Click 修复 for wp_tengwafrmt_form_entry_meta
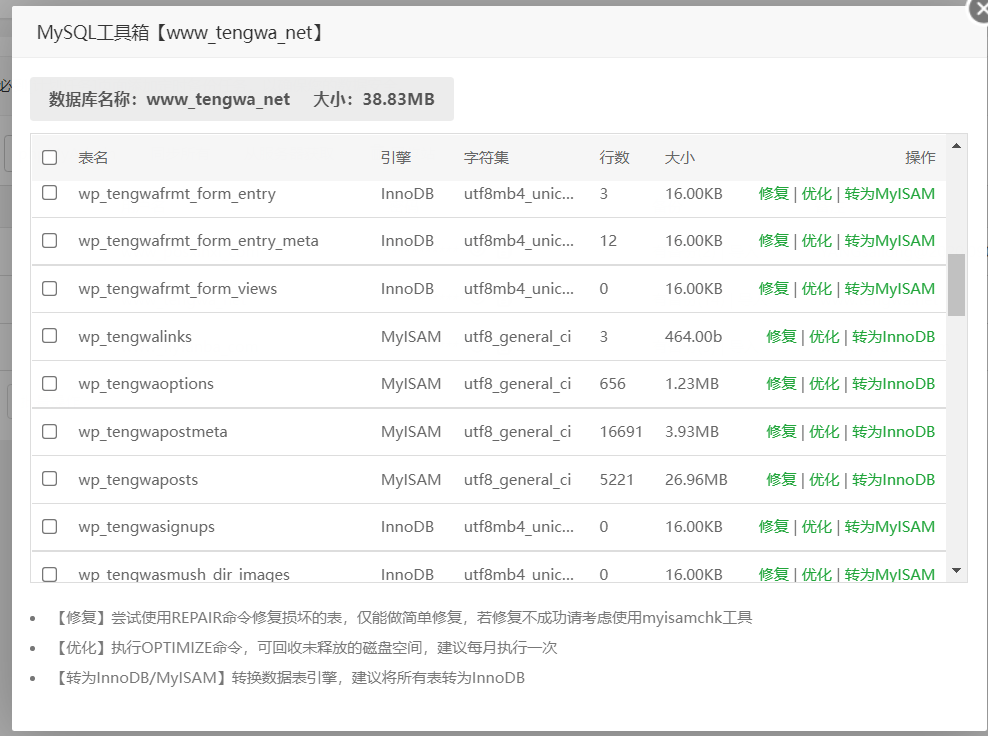Image resolution: width=988 pixels, height=736 pixels. click(x=773, y=240)
